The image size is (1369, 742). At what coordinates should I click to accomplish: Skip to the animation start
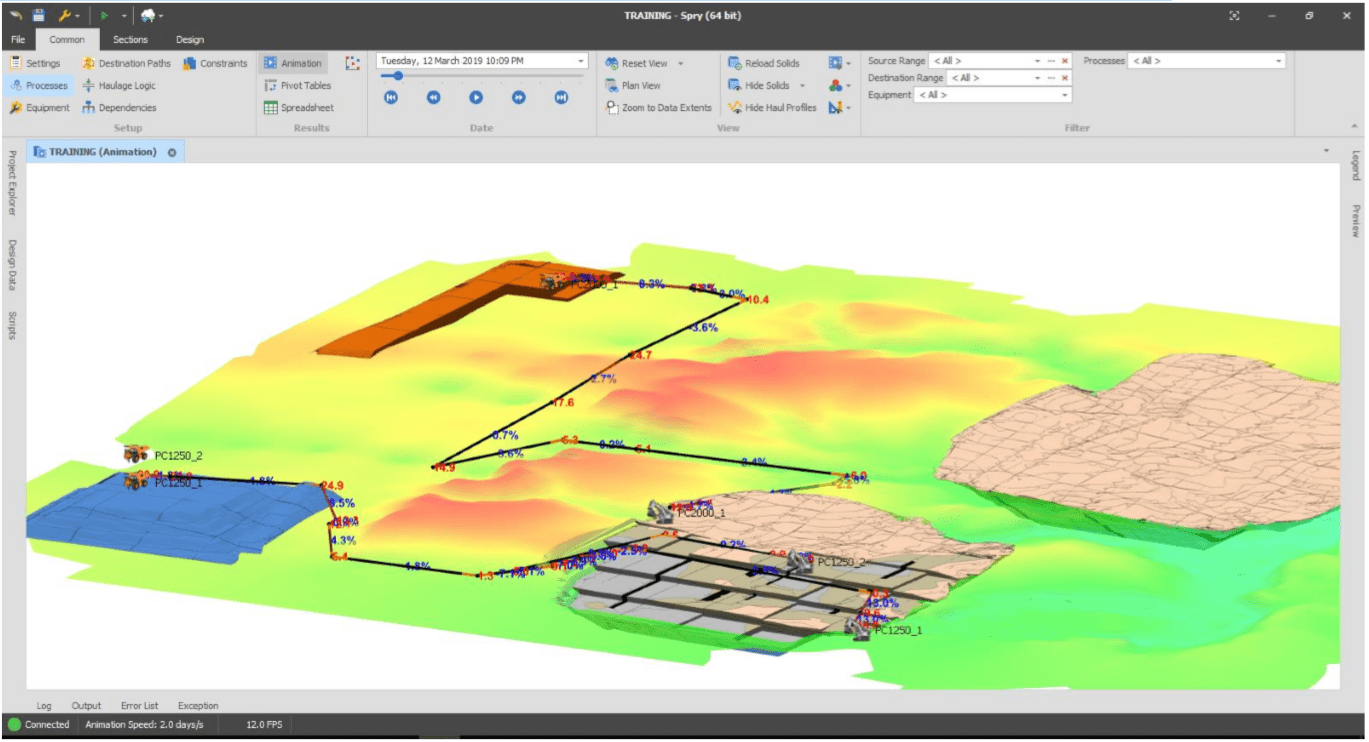click(x=391, y=97)
